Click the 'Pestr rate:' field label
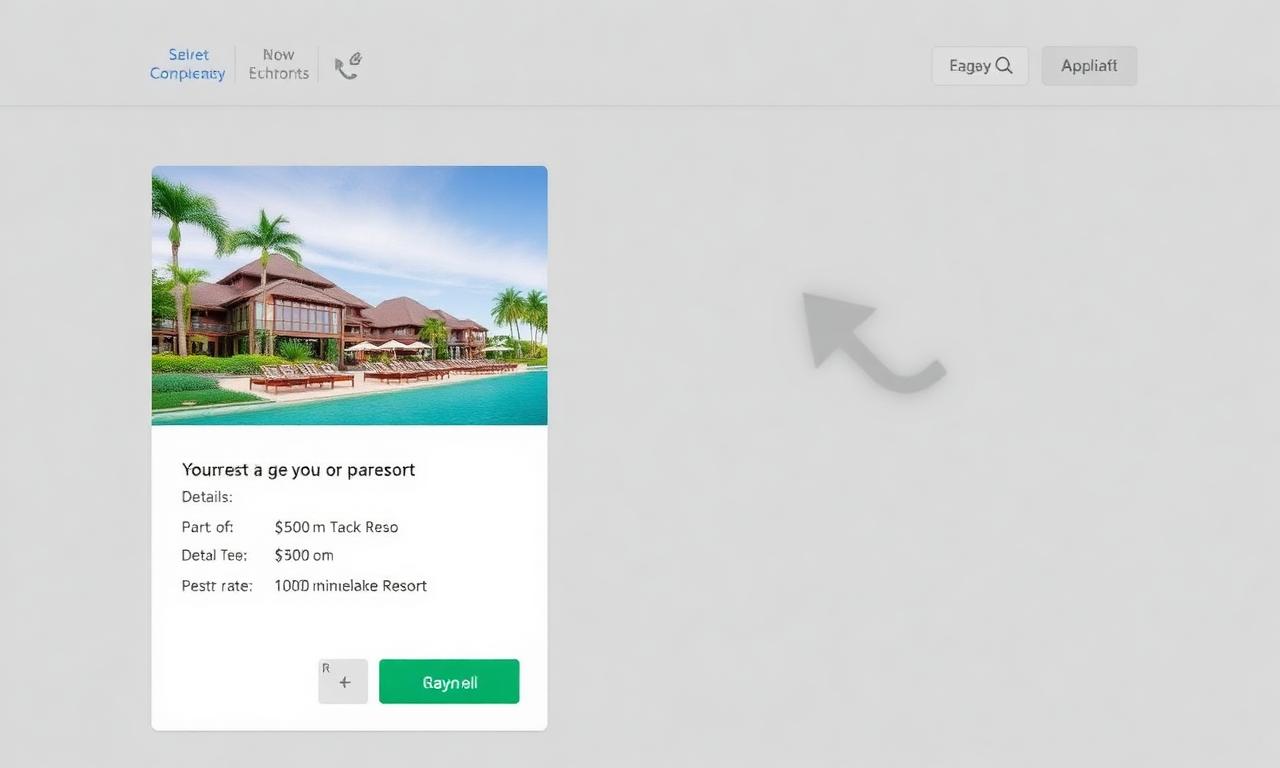The height and width of the screenshot is (768, 1280). point(217,586)
